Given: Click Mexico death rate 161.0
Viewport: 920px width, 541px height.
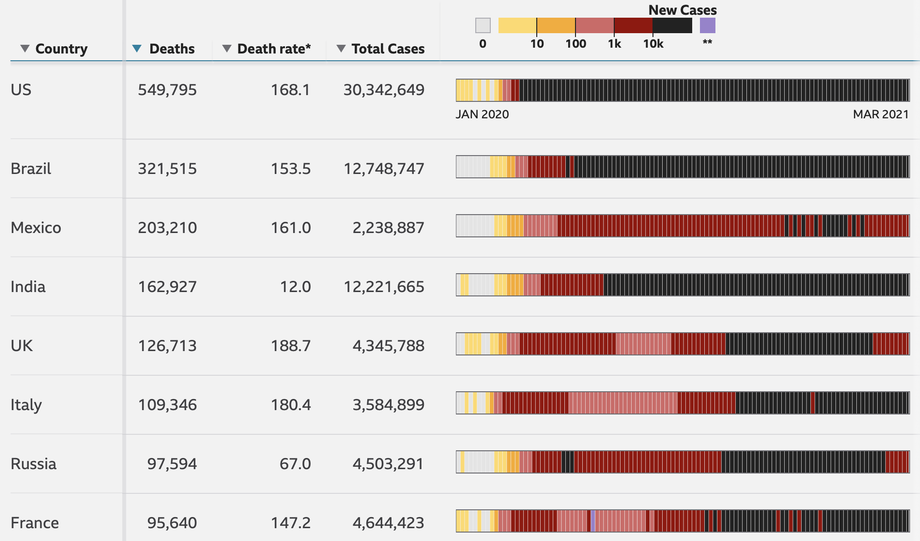Looking at the screenshot, I should pyautogui.click(x=290, y=228).
